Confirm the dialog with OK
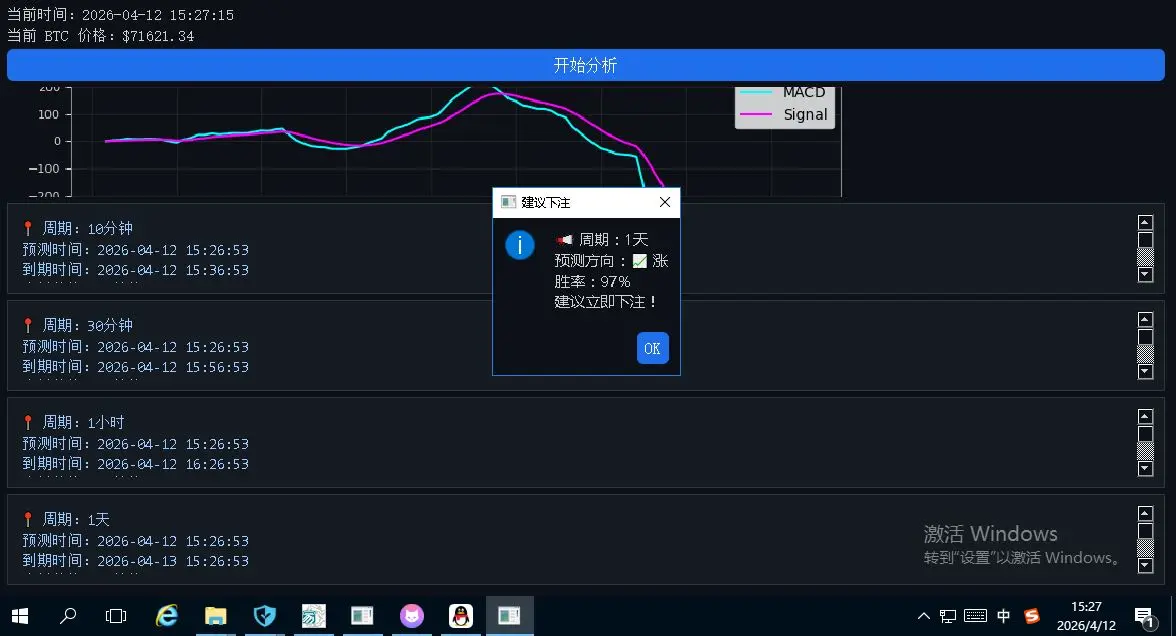Screen dimensions: 1176x636 point(652,348)
